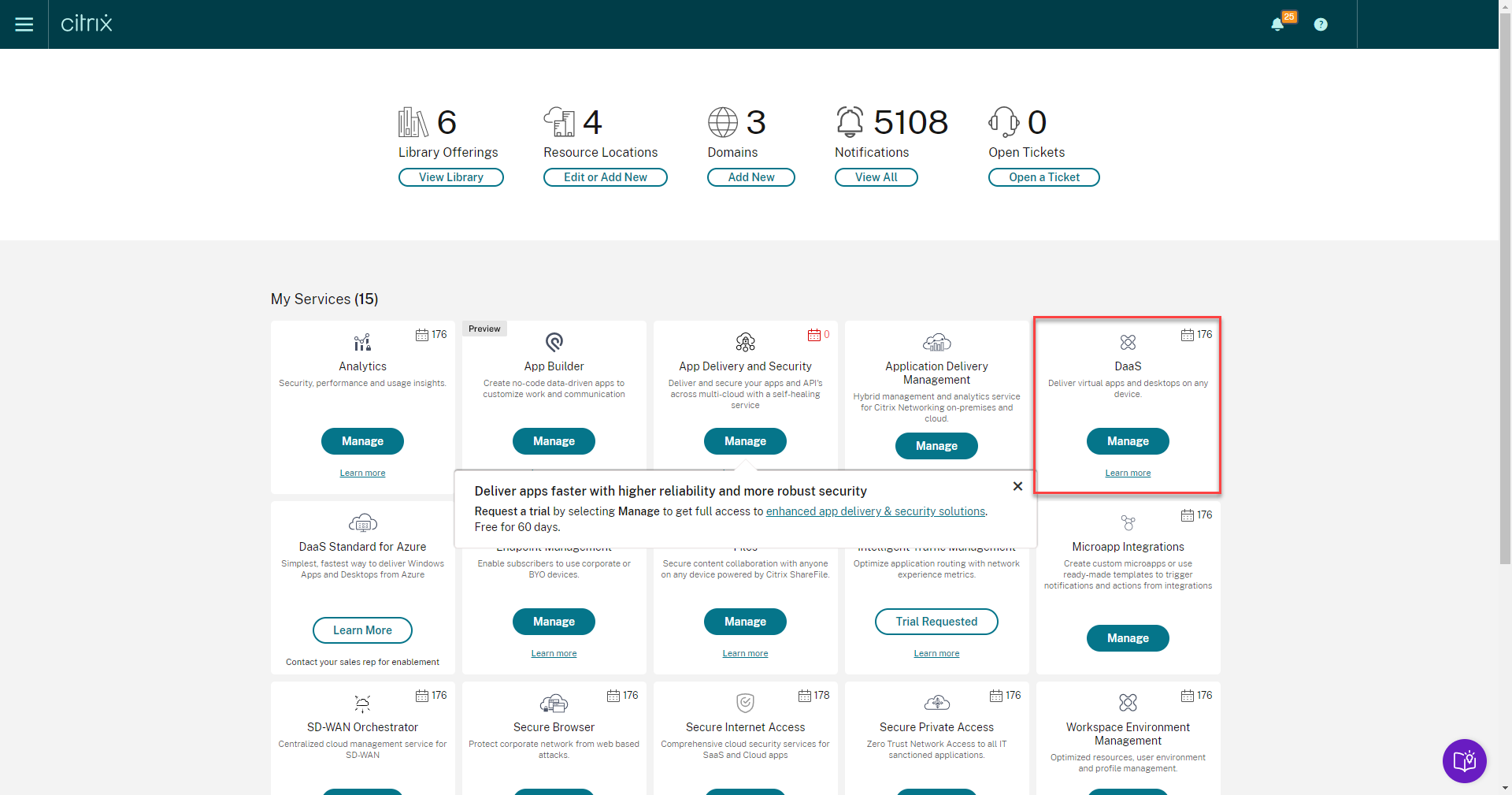1512x795 pixels.
Task: Click Manage on Application Delivery Management
Action: tap(937, 446)
